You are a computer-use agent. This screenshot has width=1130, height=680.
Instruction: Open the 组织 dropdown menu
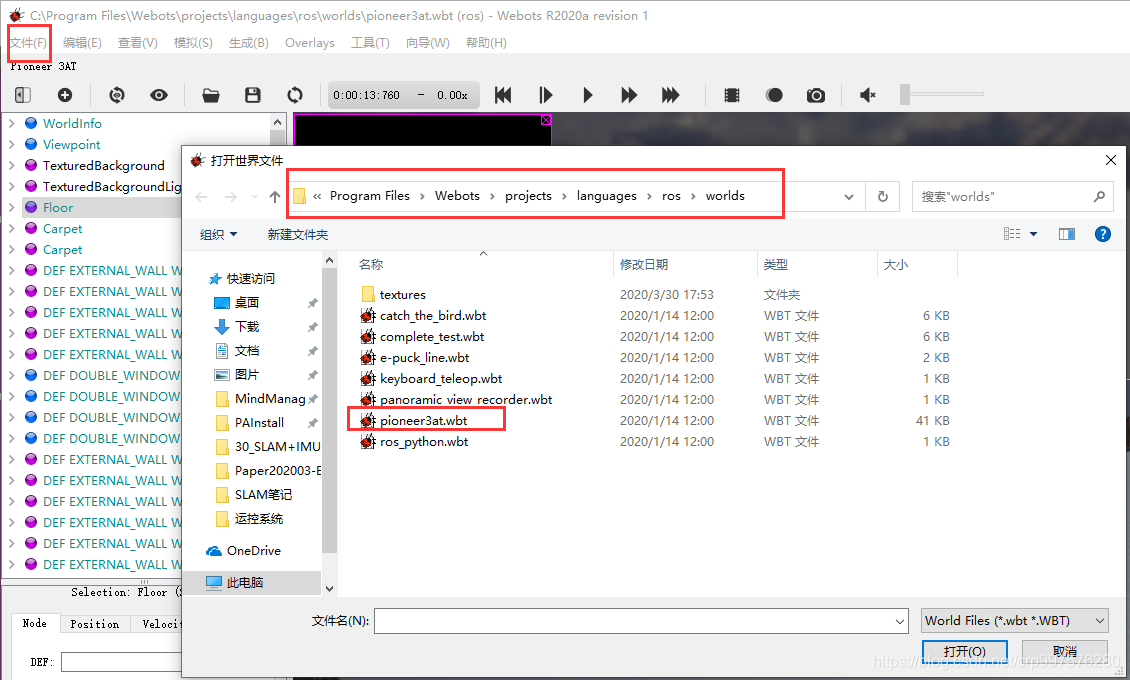coord(218,235)
